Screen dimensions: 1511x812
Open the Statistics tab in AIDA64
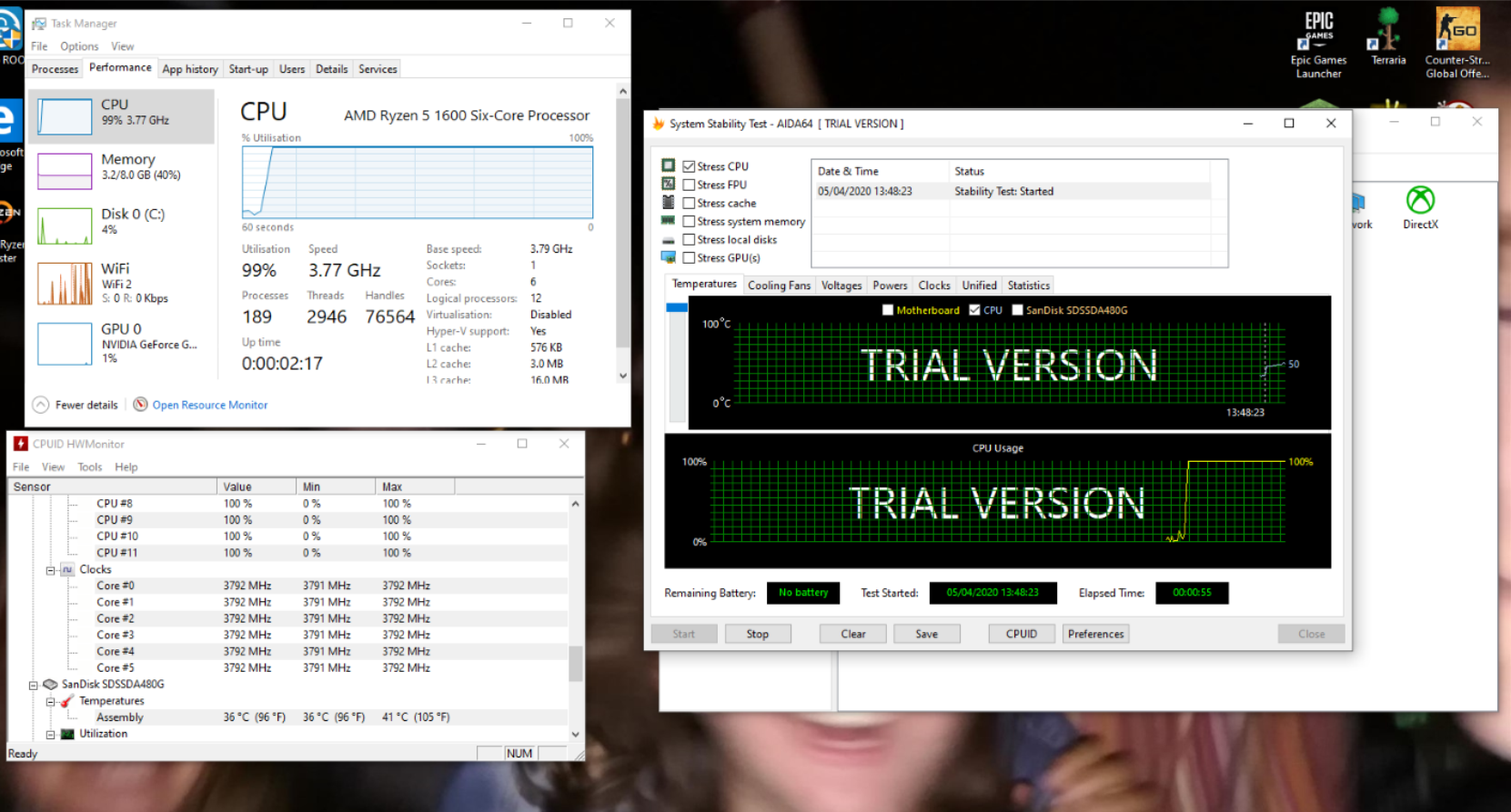pyautogui.click(x=1028, y=286)
